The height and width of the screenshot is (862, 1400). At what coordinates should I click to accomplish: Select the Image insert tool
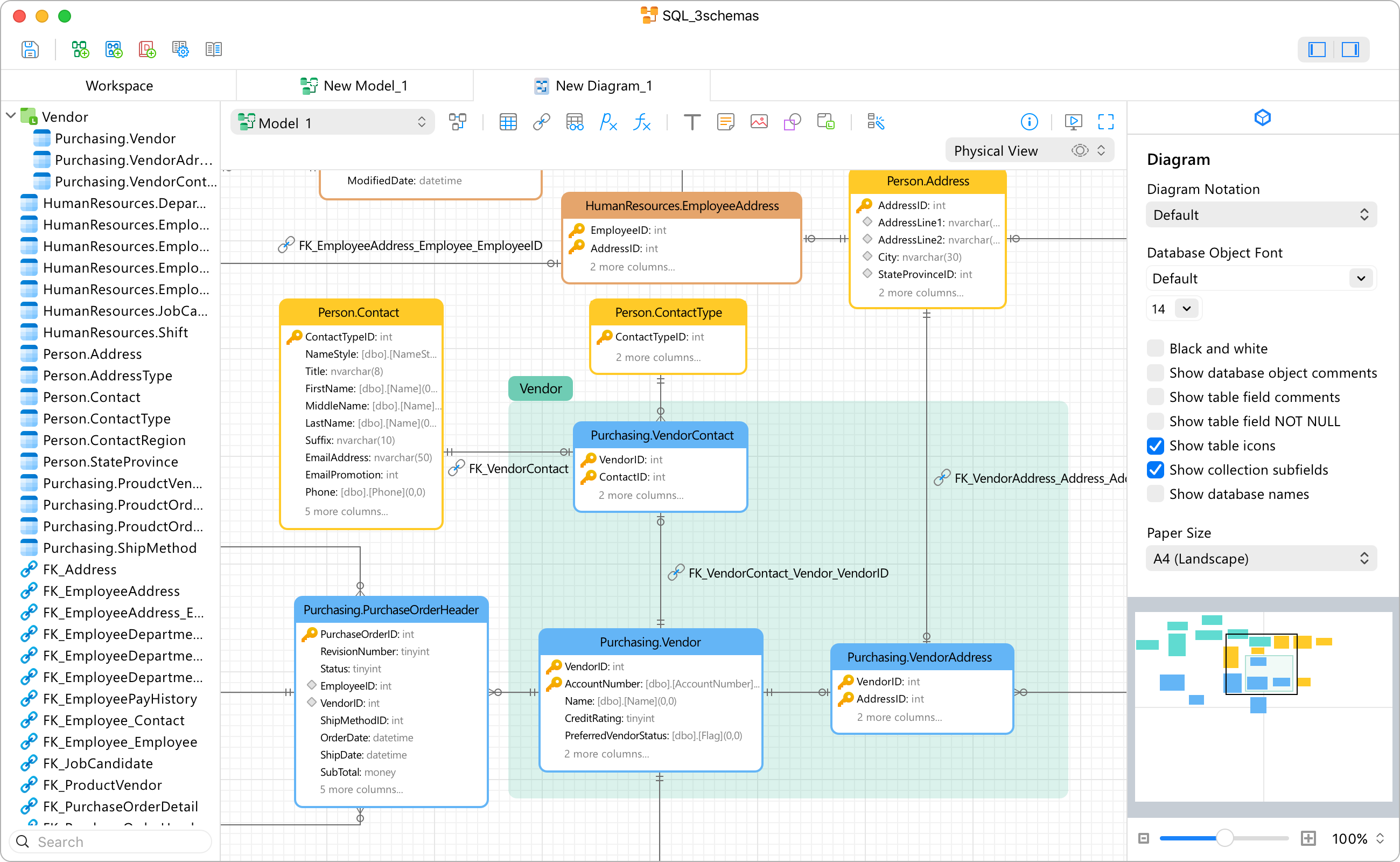click(x=759, y=122)
